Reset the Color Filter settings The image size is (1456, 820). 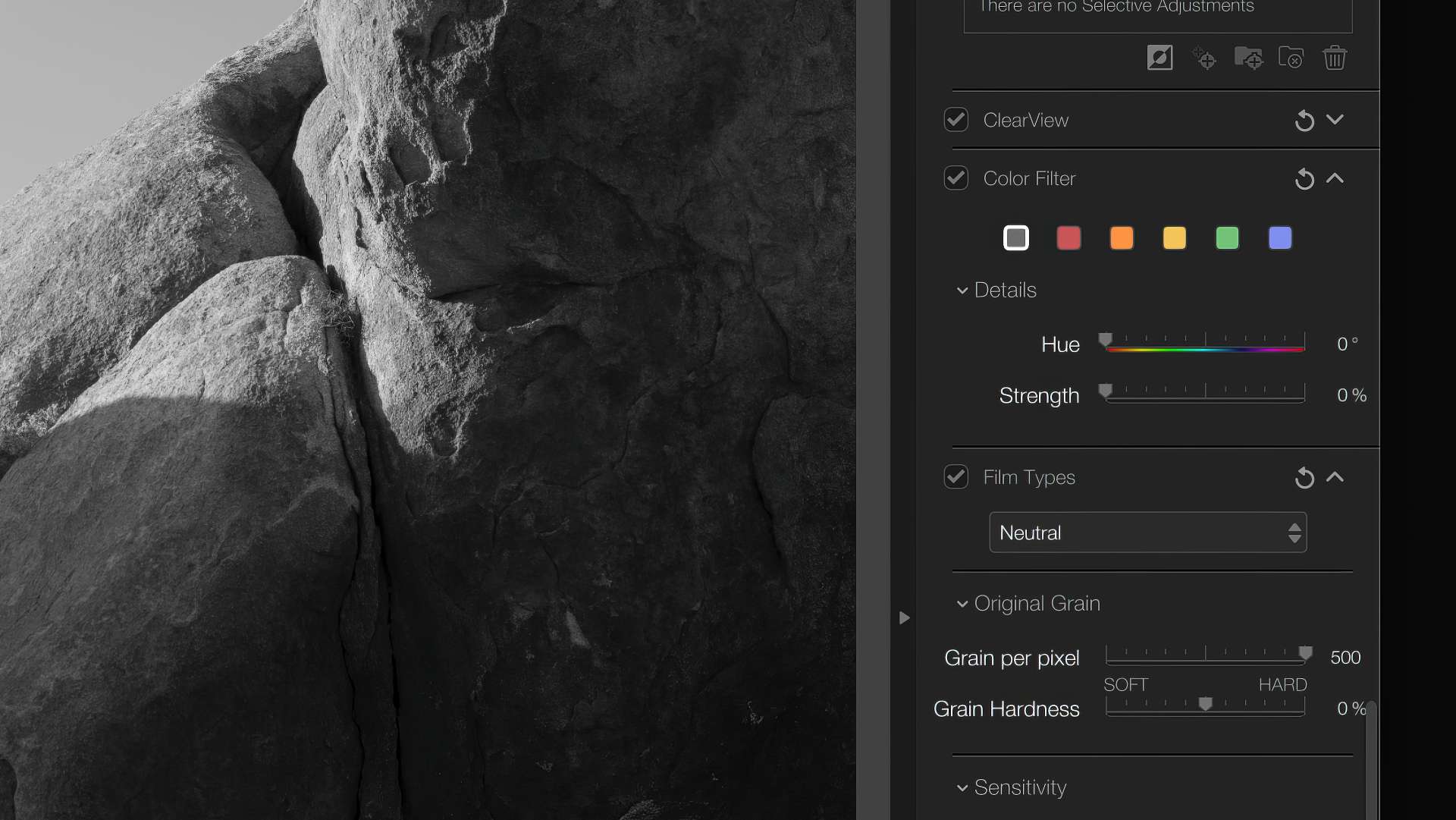pos(1304,179)
